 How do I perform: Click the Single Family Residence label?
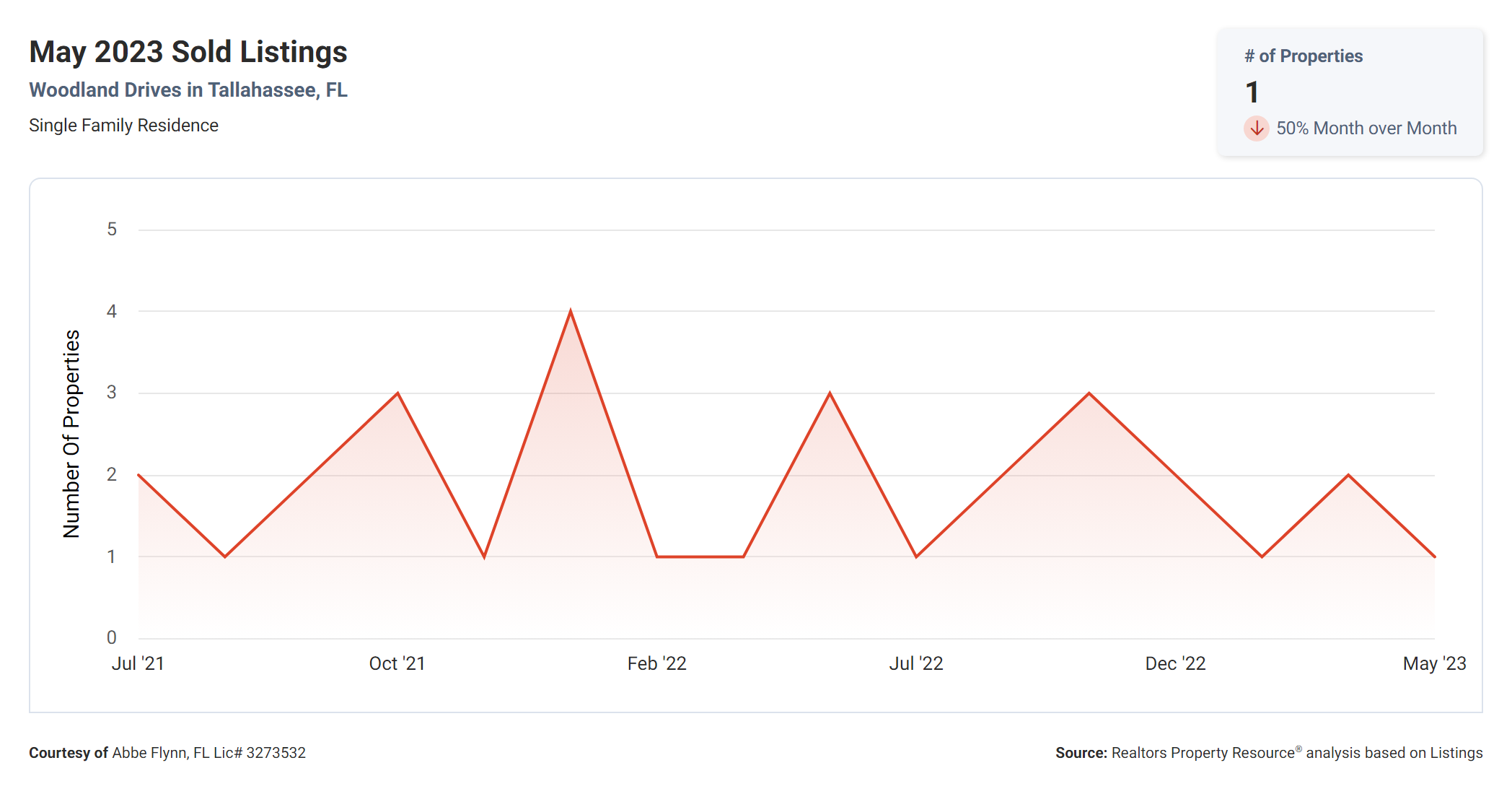click(x=123, y=126)
